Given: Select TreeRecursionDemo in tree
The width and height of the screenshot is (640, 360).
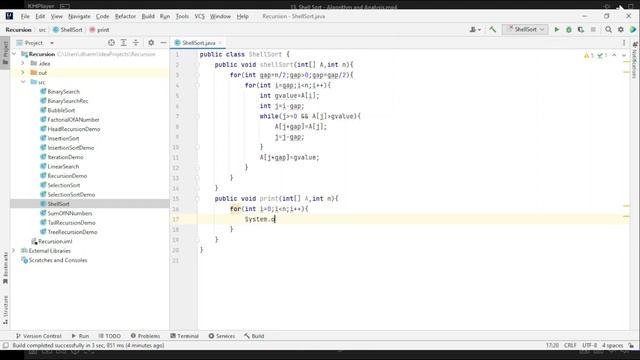Looking at the screenshot, I should pyautogui.click(x=72, y=232).
